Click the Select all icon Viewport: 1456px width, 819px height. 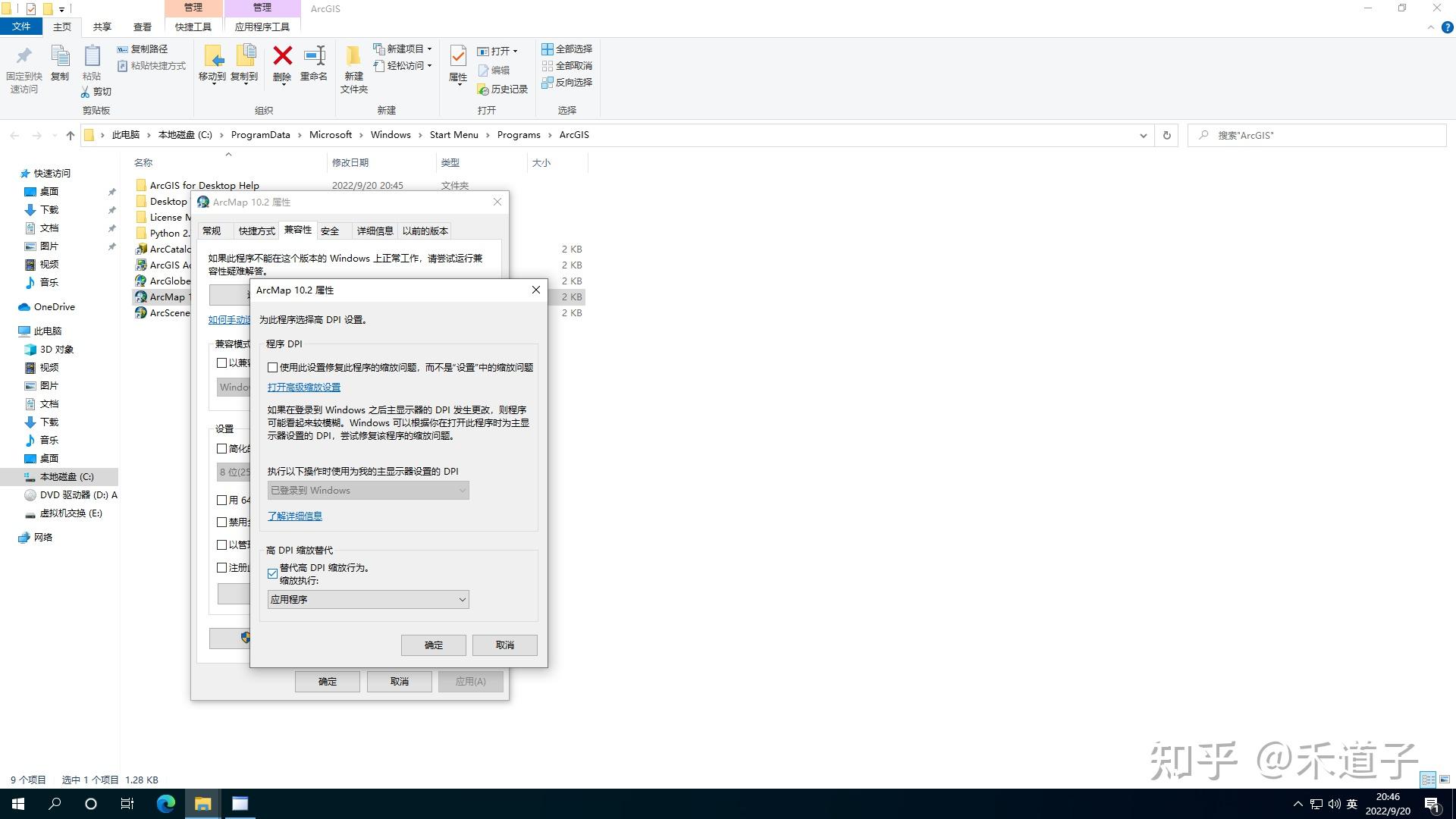click(x=547, y=49)
